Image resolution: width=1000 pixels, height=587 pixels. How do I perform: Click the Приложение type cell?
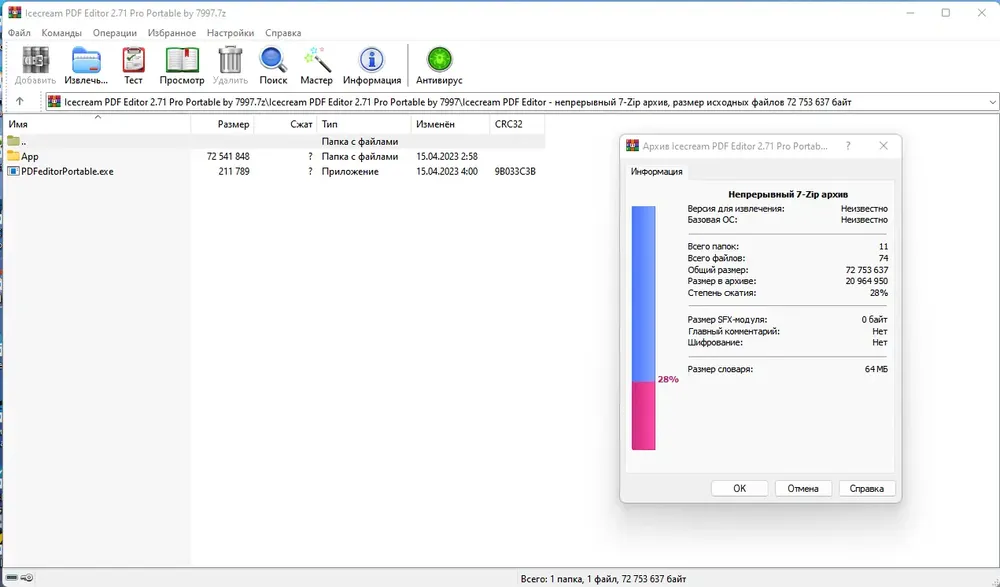[x=350, y=172]
